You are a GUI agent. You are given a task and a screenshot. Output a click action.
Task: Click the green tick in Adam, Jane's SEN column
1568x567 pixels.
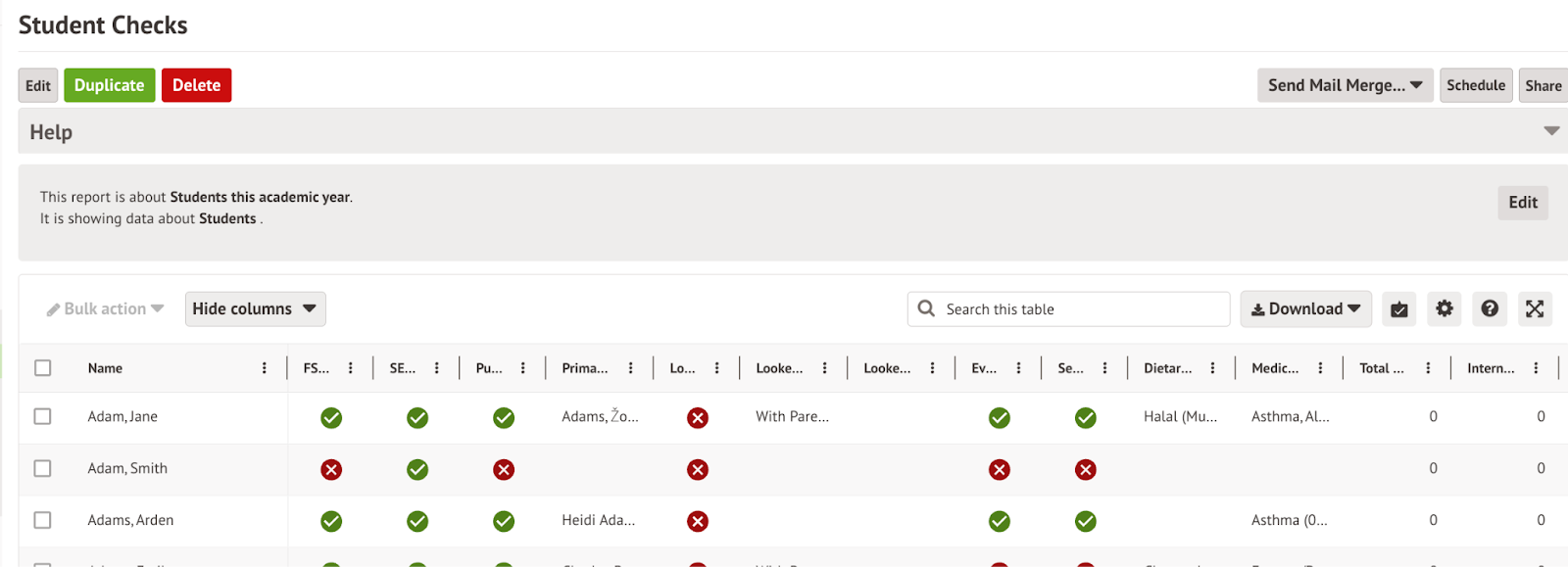click(x=417, y=418)
